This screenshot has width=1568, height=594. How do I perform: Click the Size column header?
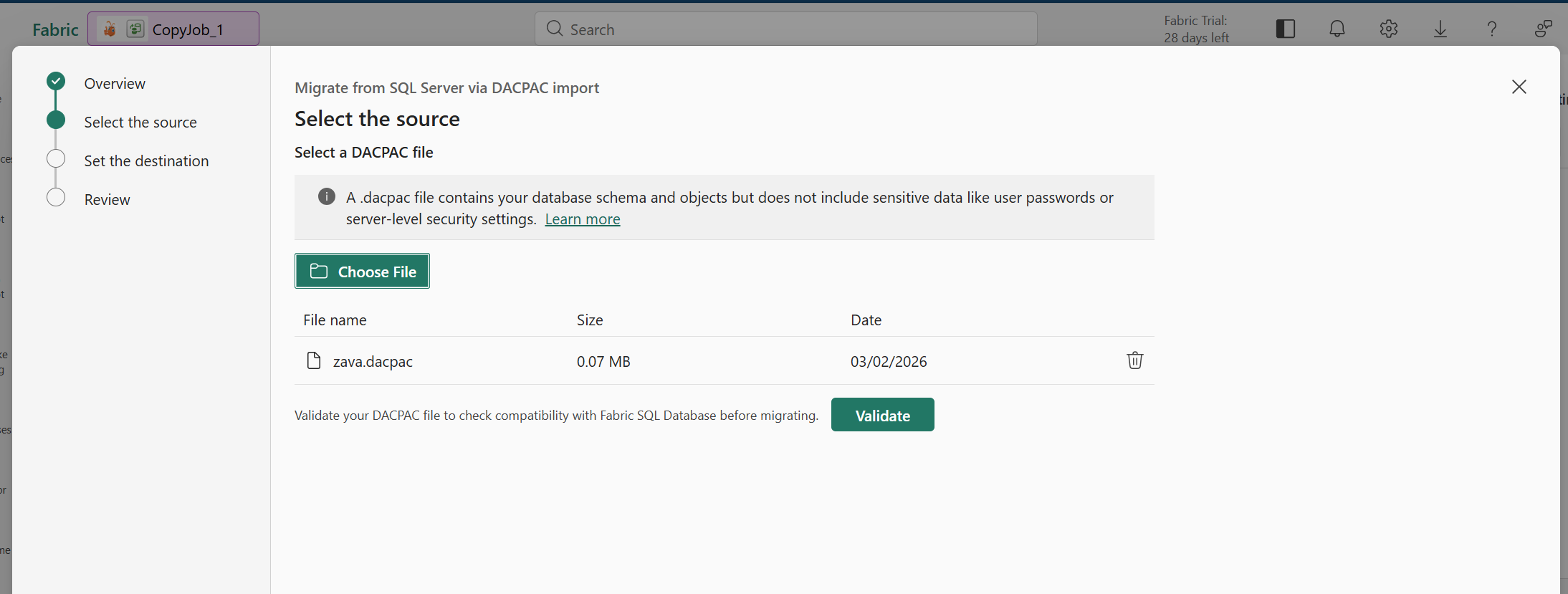(x=590, y=320)
